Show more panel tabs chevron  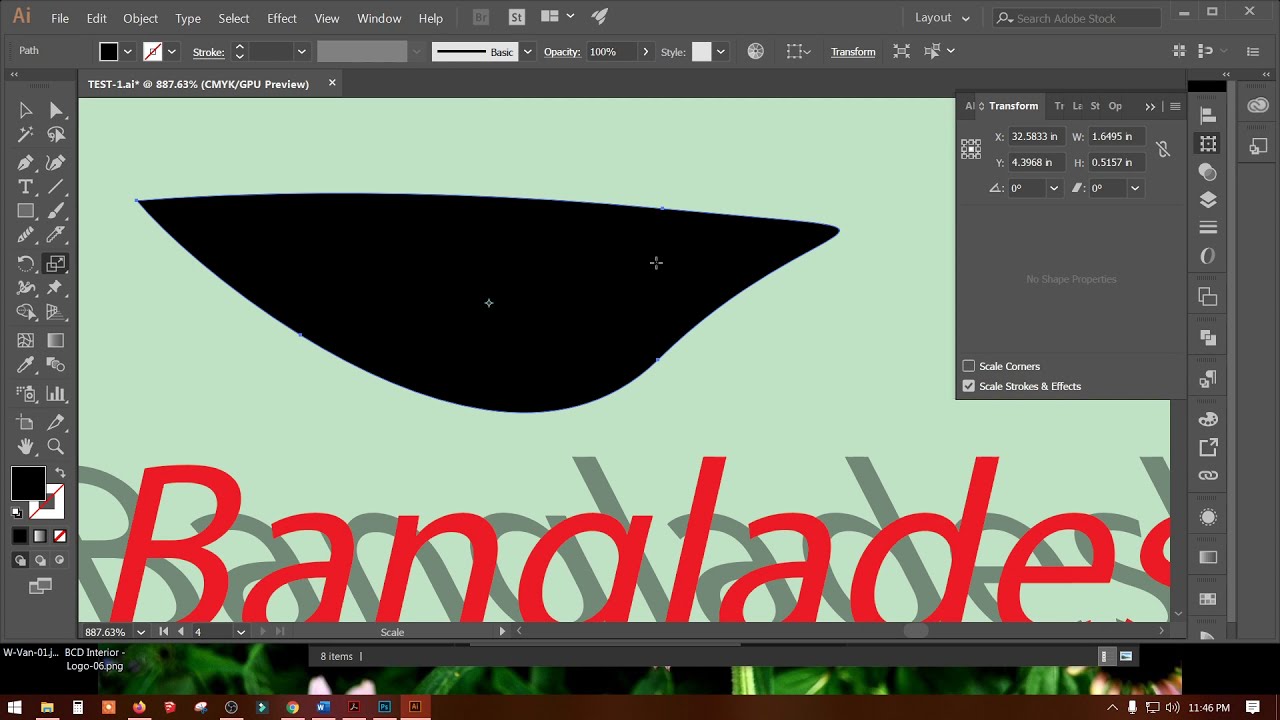pyautogui.click(x=1150, y=106)
